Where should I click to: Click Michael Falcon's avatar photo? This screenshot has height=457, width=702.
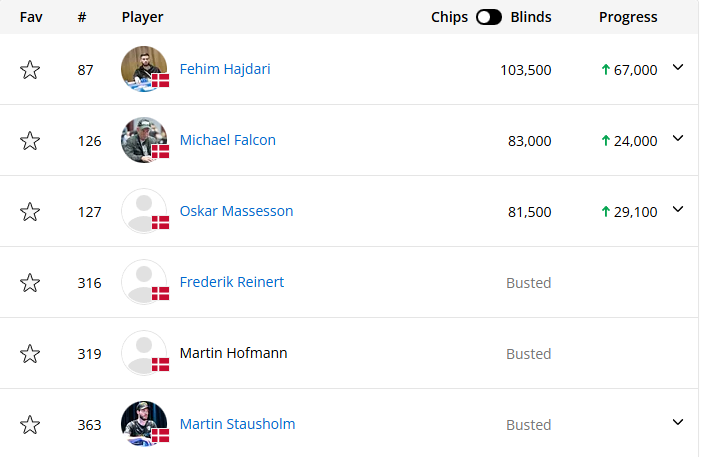point(144,140)
